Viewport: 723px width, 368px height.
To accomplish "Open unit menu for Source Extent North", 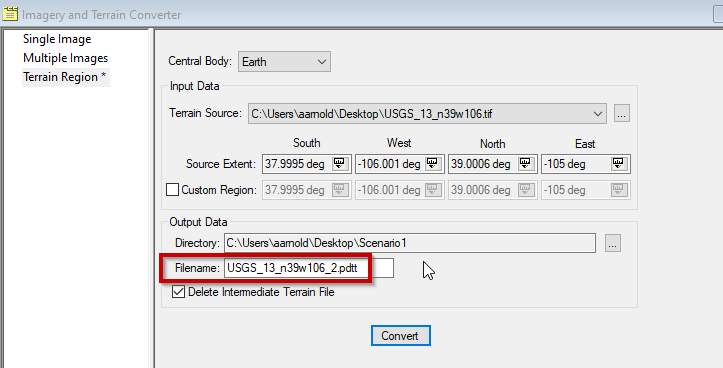I will (x=525, y=164).
